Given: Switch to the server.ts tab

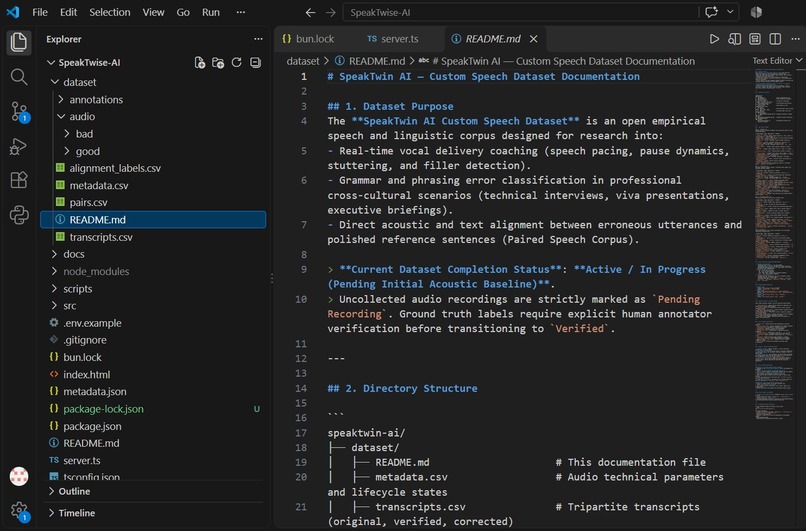Looking at the screenshot, I should tap(393, 39).
